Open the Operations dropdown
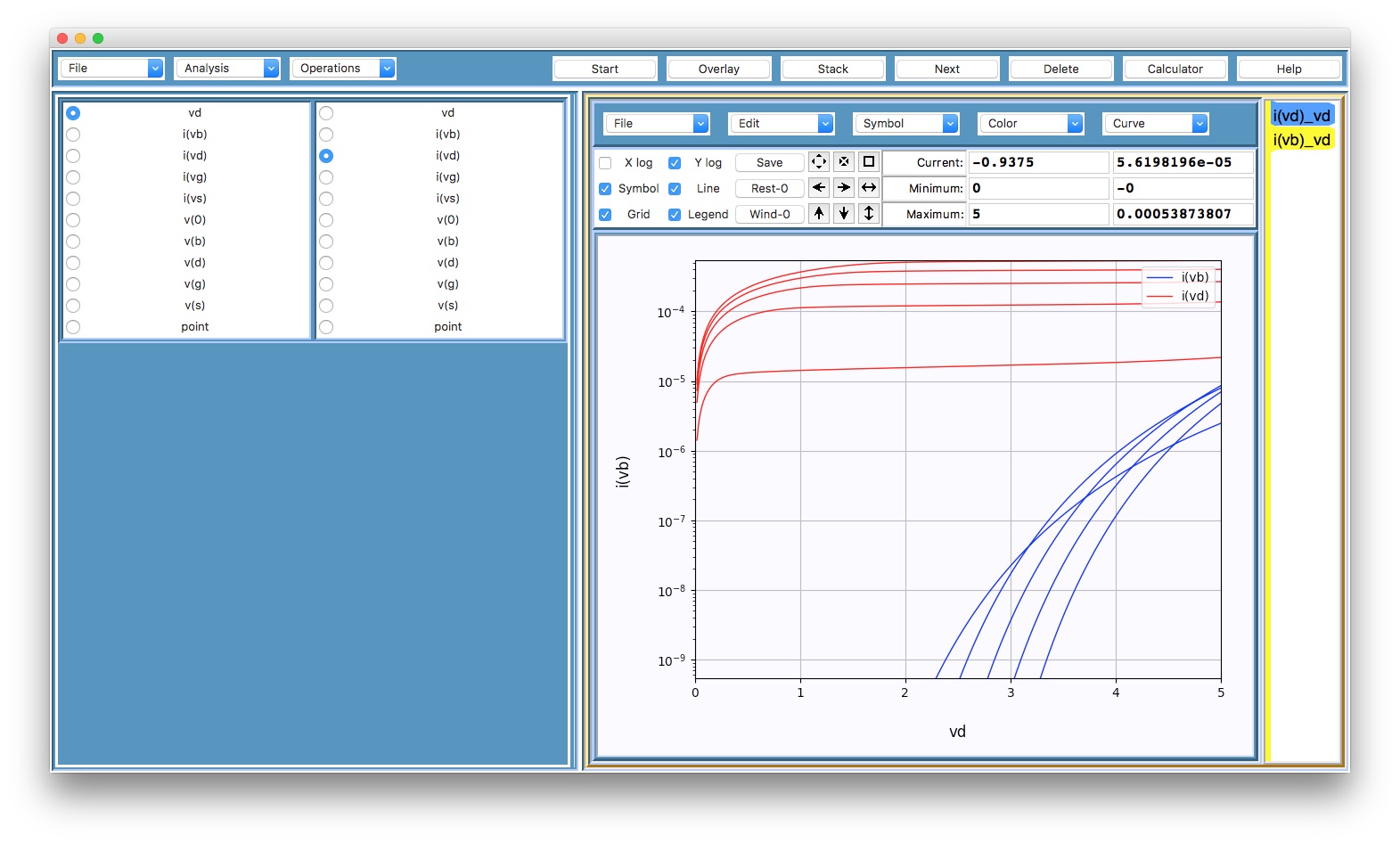The image size is (1400, 844). pyautogui.click(x=343, y=68)
